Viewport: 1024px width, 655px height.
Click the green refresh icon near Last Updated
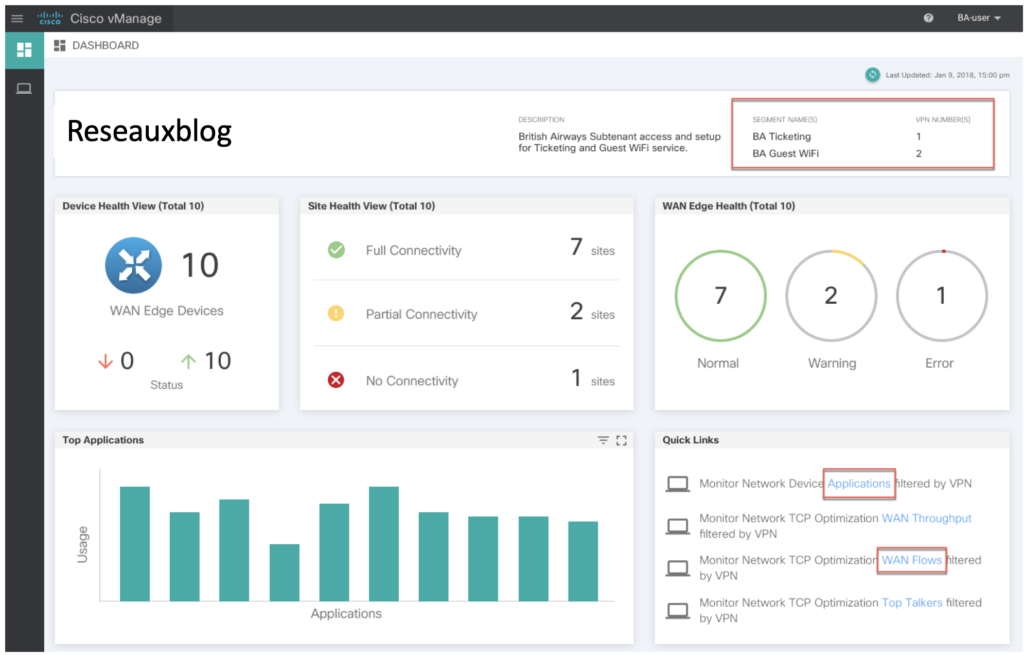[x=872, y=74]
